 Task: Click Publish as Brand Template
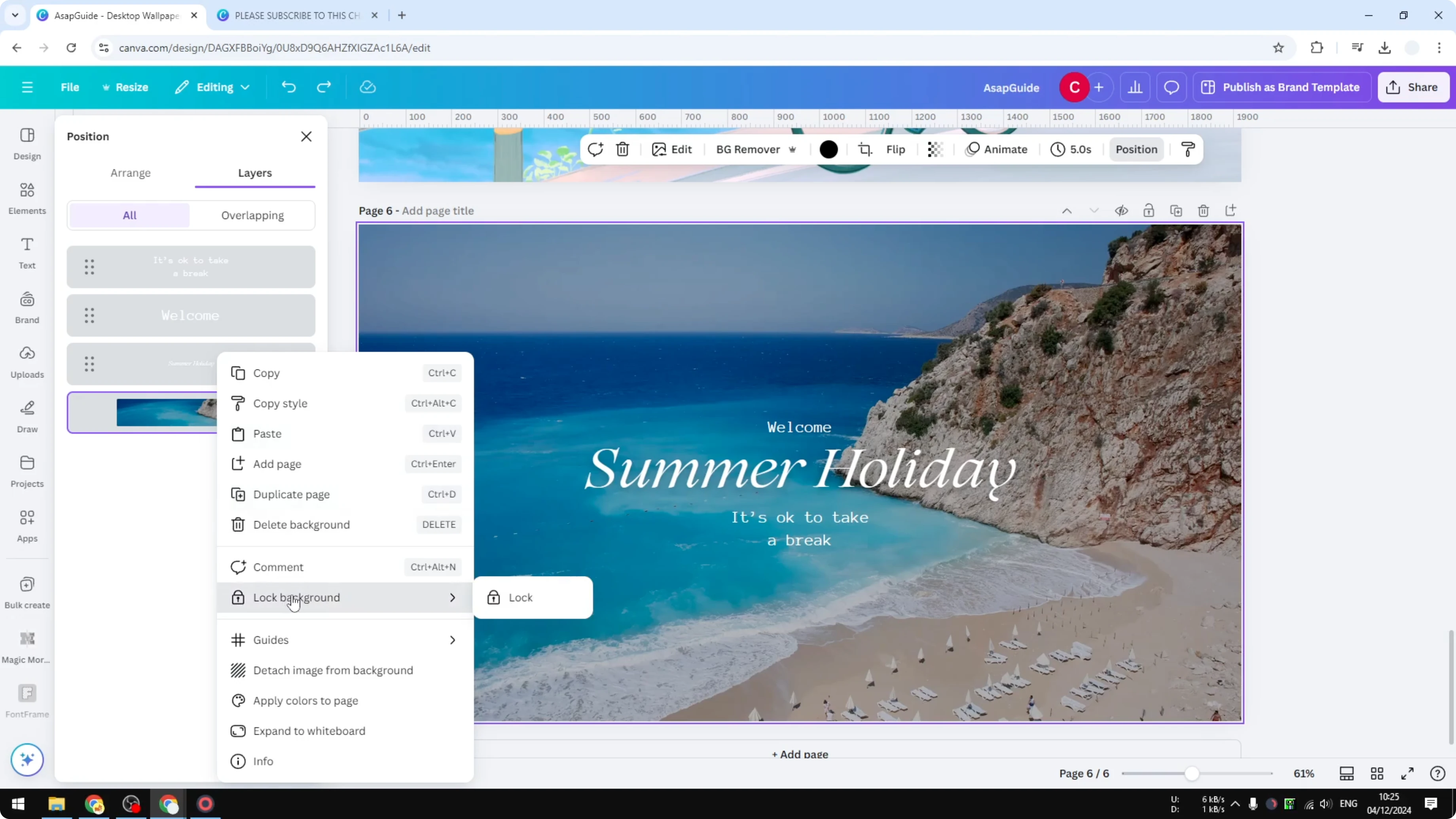tap(1282, 87)
